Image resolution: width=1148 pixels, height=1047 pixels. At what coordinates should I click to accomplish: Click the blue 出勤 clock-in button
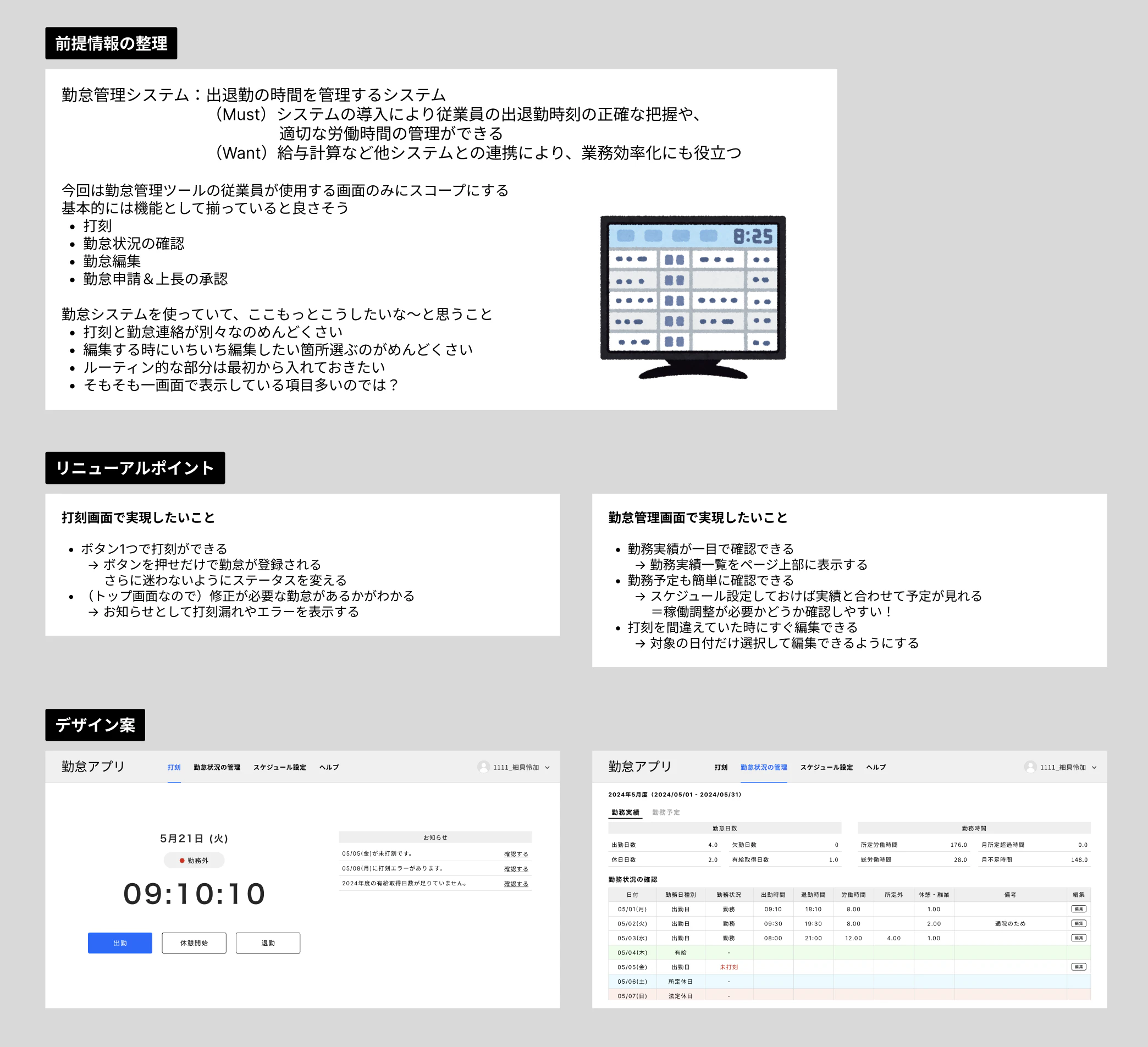click(x=120, y=943)
